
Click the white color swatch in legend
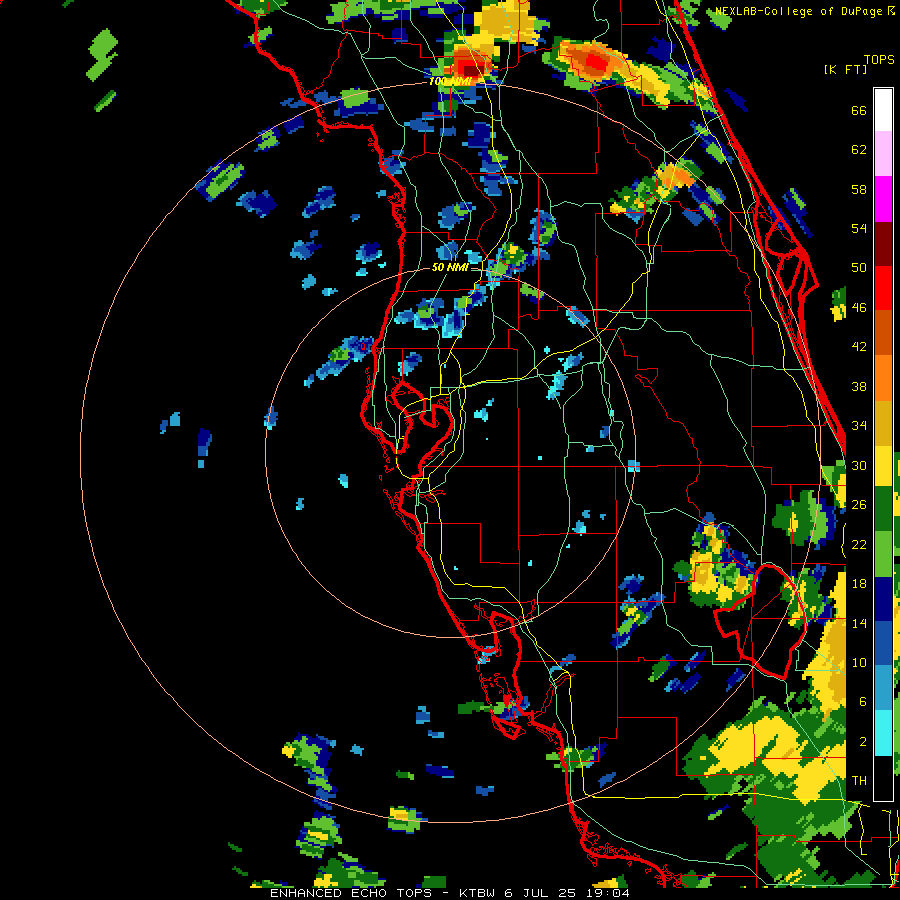(x=883, y=110)
